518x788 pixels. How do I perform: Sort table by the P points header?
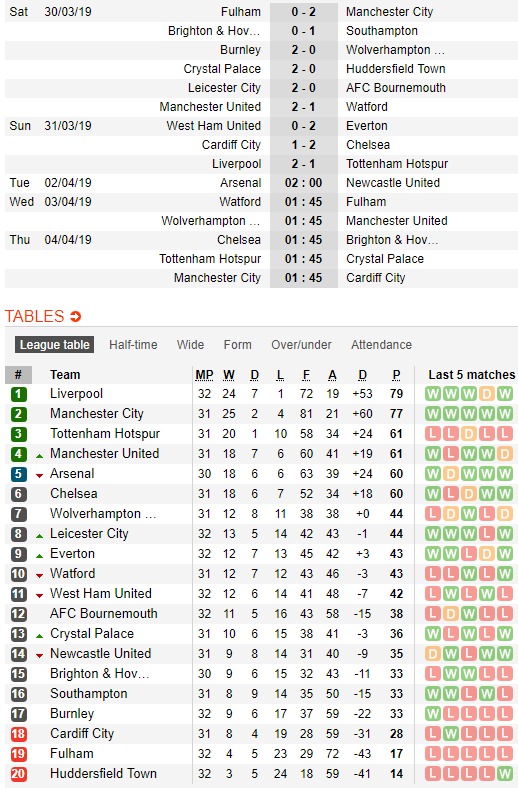396,375
